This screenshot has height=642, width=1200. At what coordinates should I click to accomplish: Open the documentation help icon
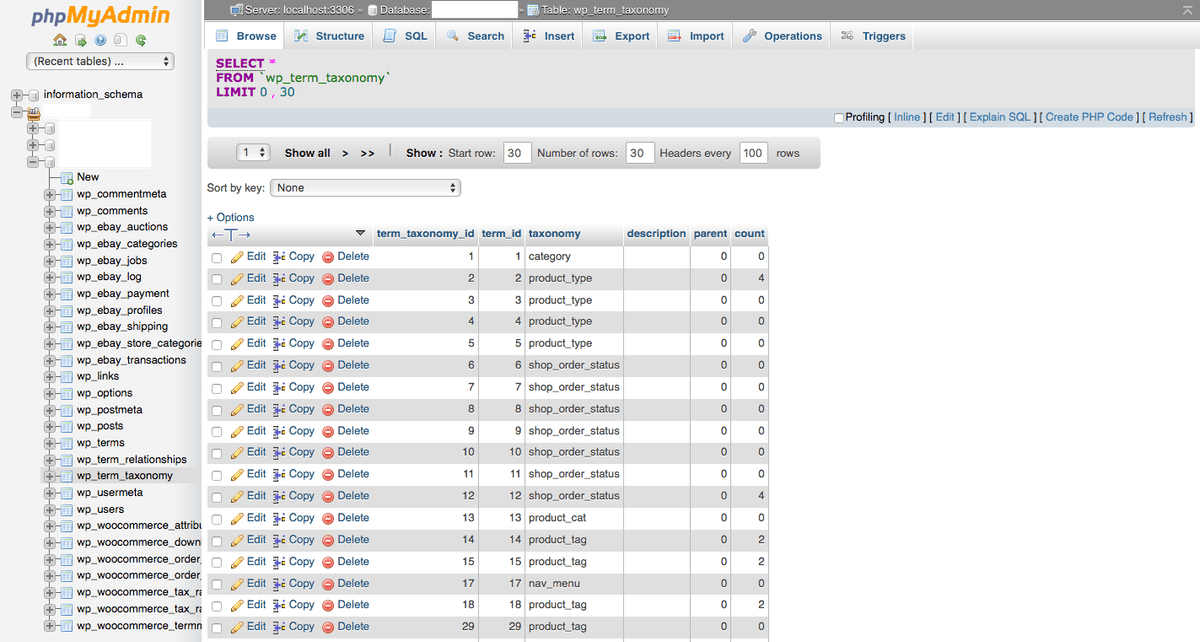(x=100, y=40)
